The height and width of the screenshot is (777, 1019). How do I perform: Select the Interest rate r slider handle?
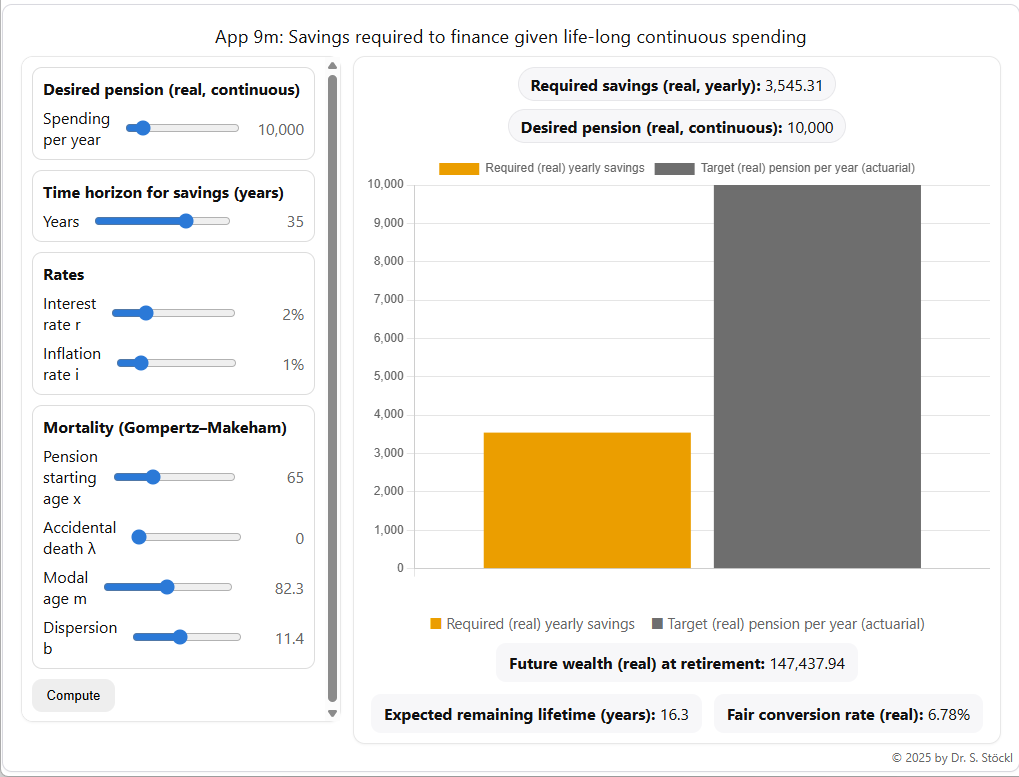coord(146,313)
